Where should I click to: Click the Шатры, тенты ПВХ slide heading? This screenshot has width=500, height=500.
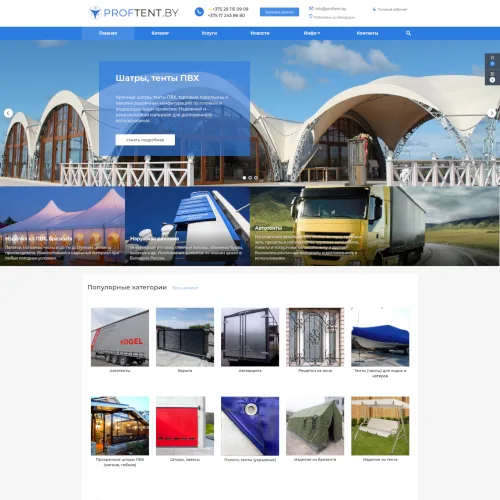pos(157,78)
